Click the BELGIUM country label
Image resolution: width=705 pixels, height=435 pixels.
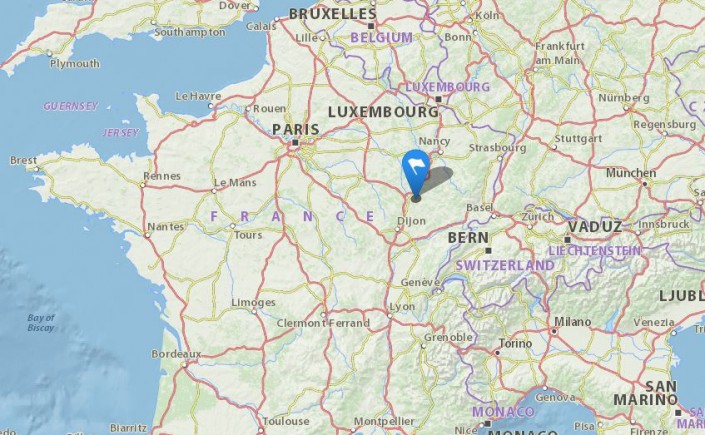(x=381, y=38)
